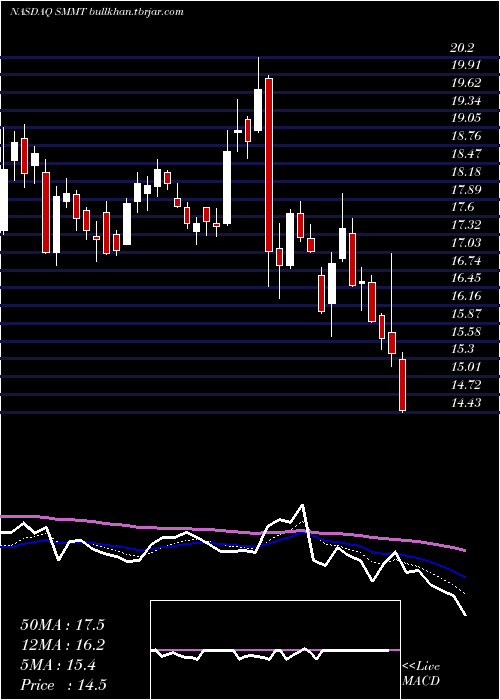Viewport: 500px width, 700px height.
Task: Click the Price : 14.5 readout
Action: click(x=62, y=685)
